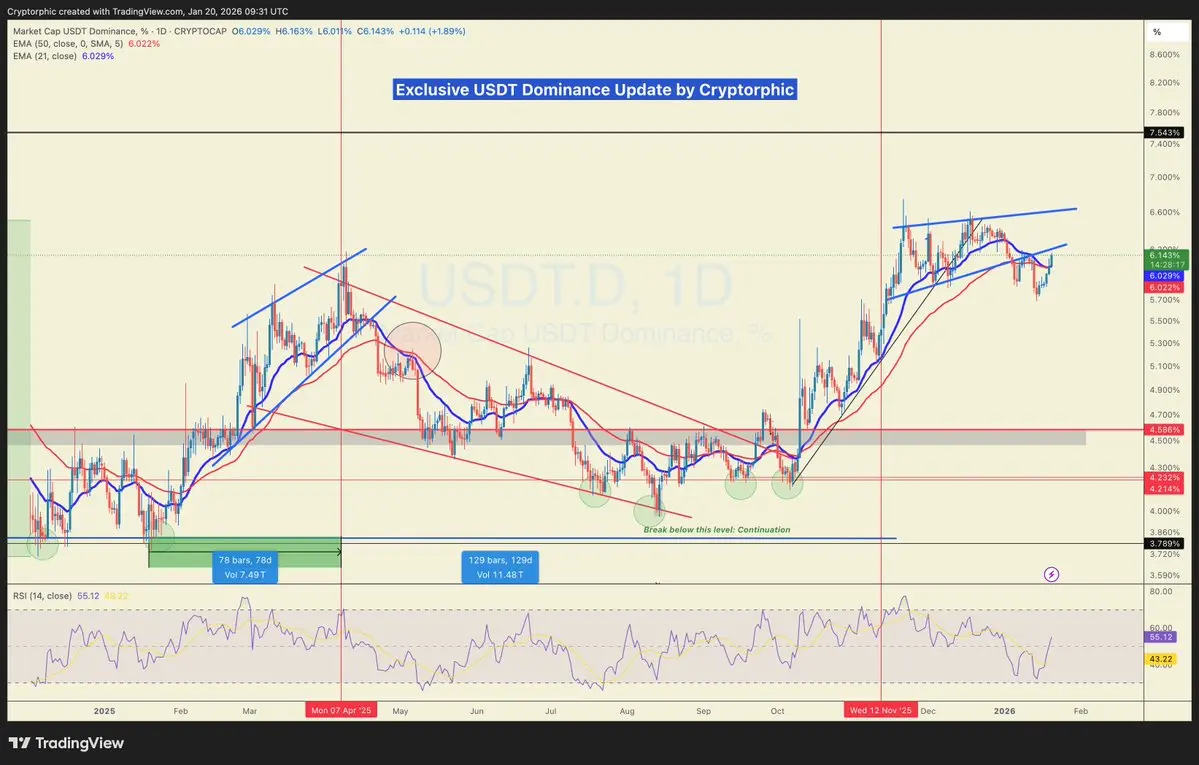The height and width of the screenshot is (765, 1199).
Task: Click the TradingView logo at the bottom left
Action: coord(66,743)
